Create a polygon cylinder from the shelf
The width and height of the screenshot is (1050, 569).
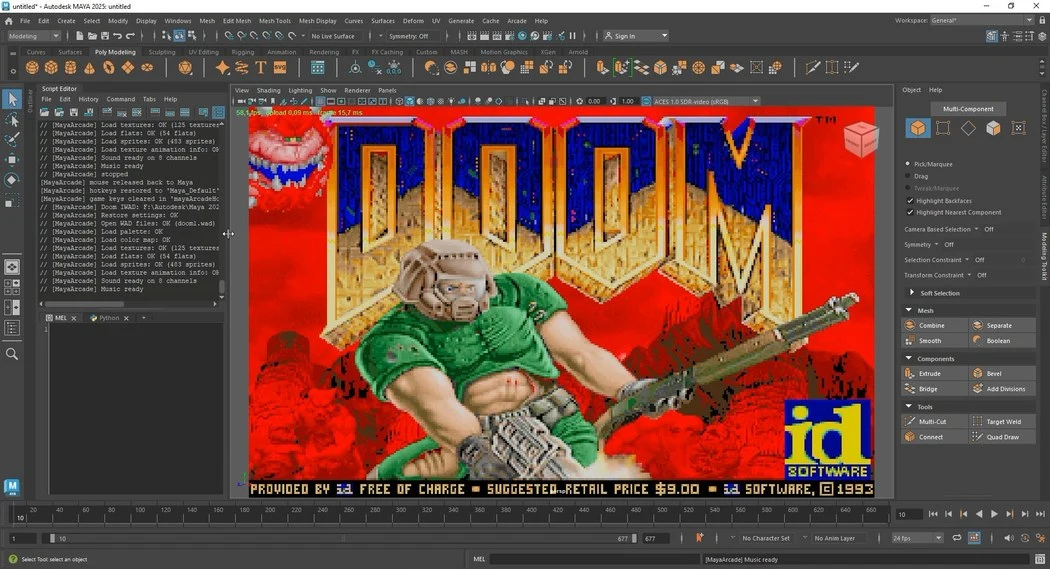70,68
